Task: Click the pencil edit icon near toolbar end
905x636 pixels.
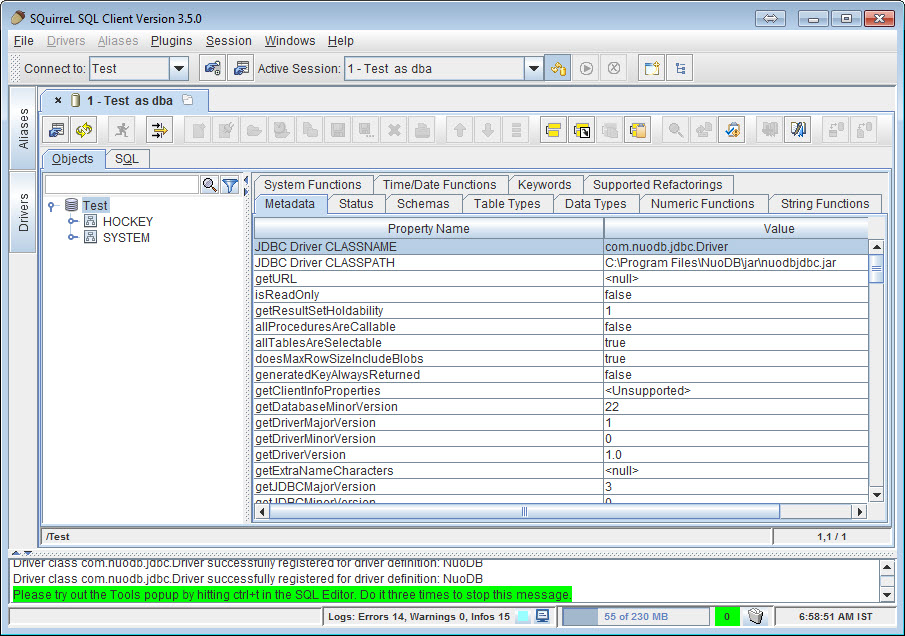Action: pos(798,130)
